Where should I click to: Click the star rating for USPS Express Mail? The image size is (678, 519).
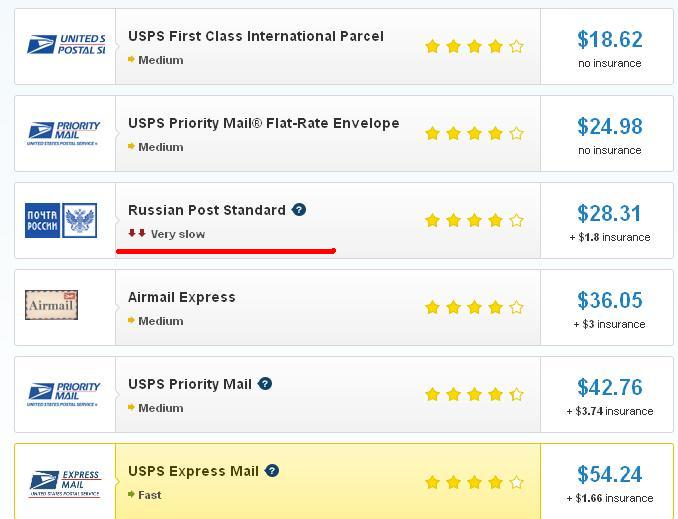coord(474,482)
